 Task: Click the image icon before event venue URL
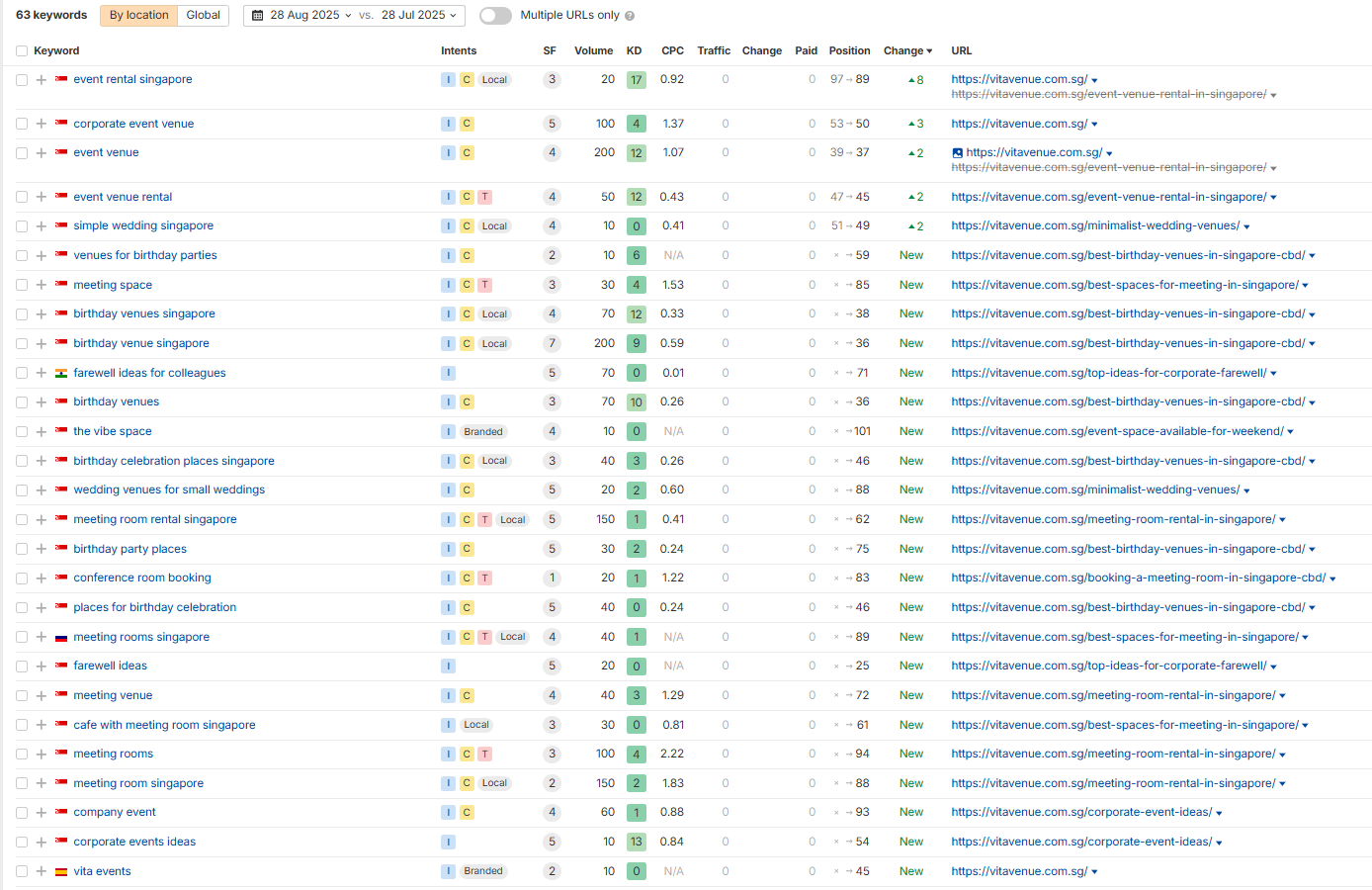pyautogui.click(x=957, y=153)
